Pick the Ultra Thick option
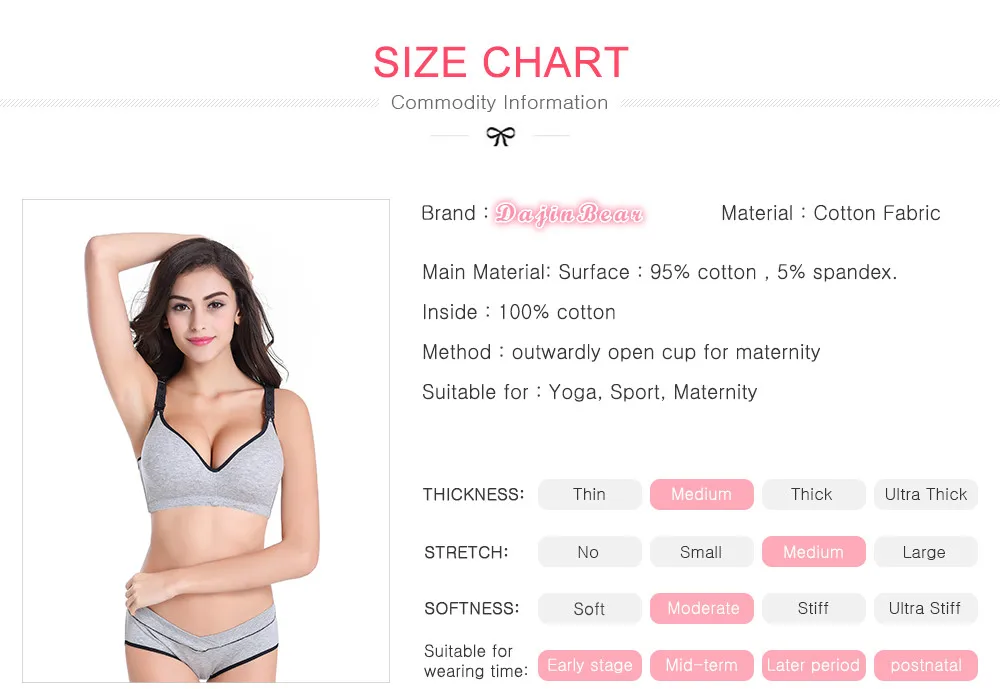 click(925, 494)
